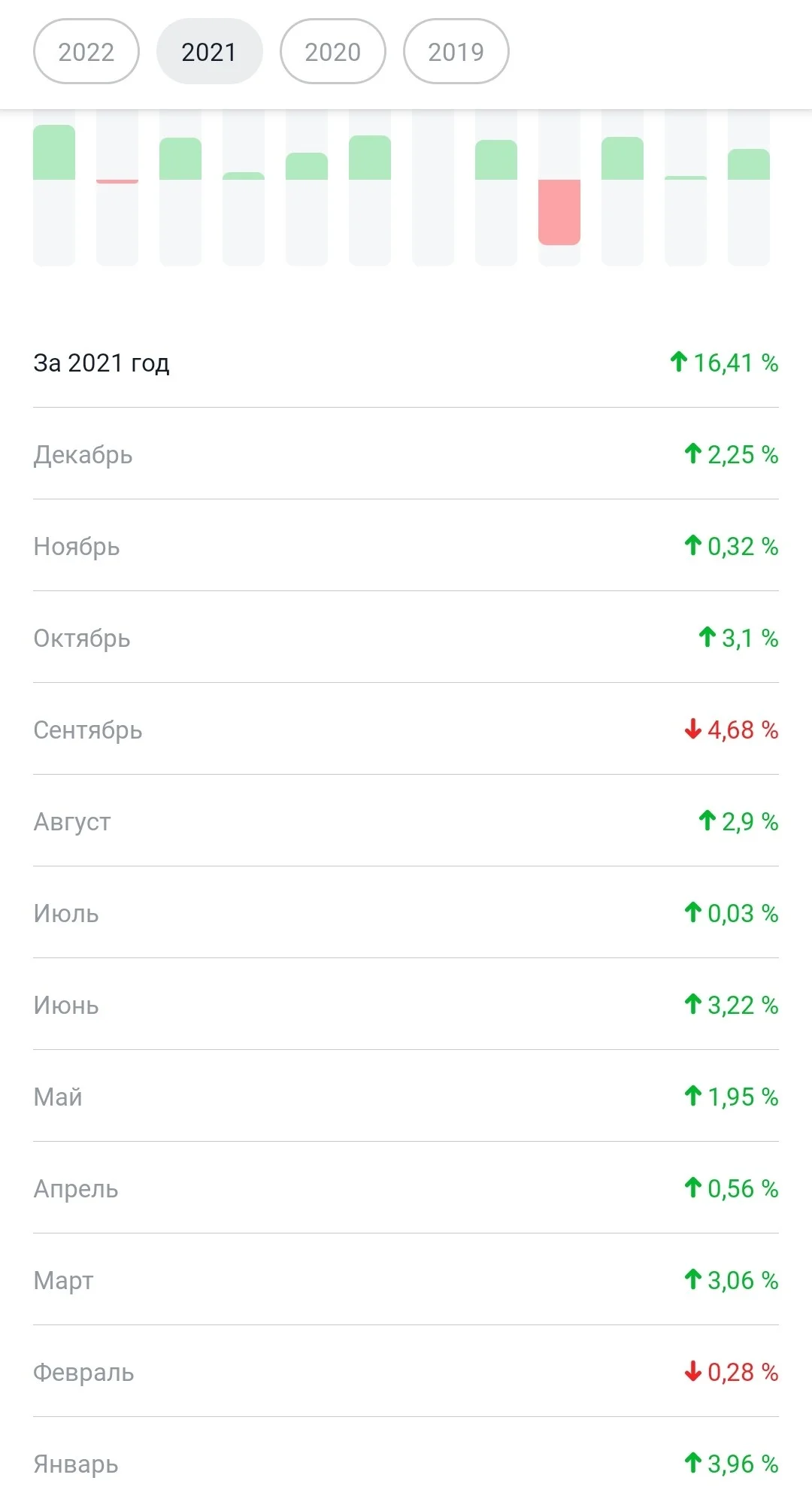Tap the first green January chart bar
Viewport: 812px width, 1505px height.
(54, 153)
